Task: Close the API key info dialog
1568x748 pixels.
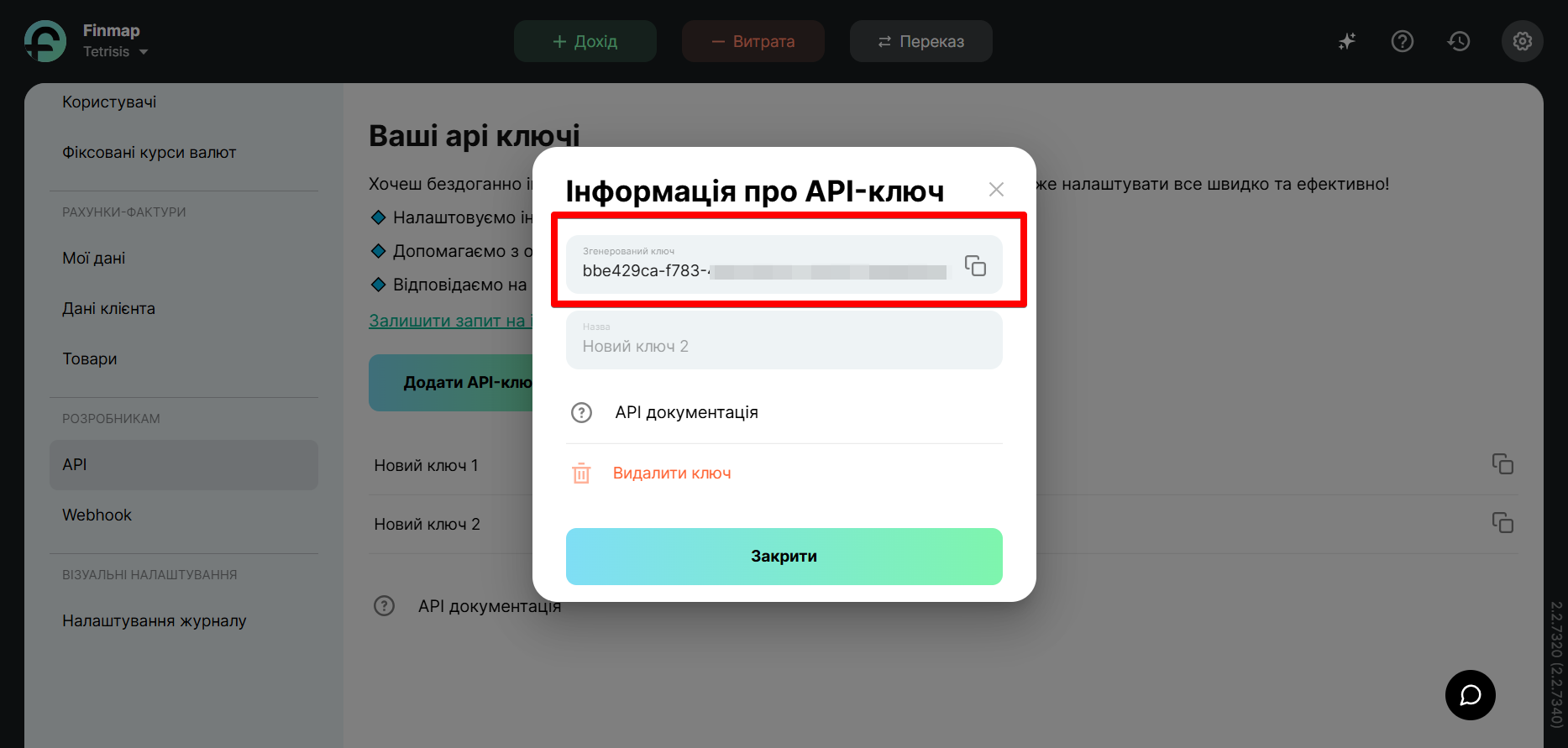Action: point(996,190)
